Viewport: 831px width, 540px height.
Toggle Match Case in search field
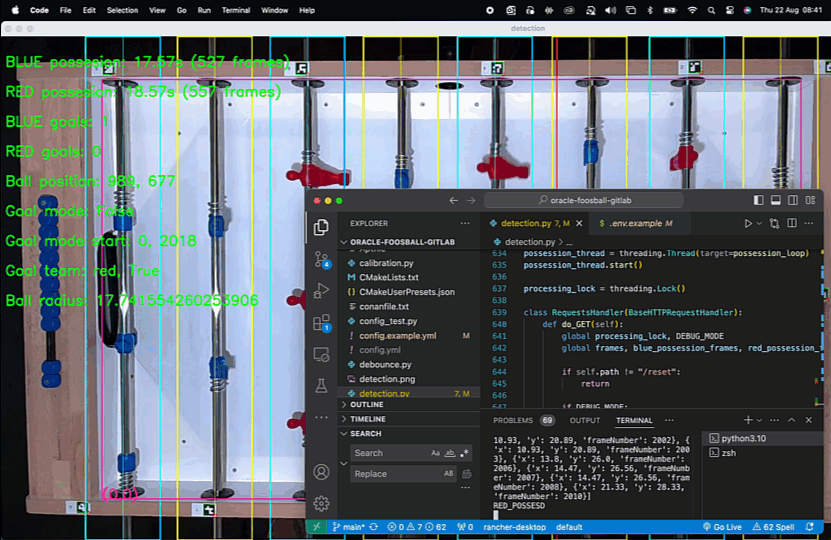coord(435,453)
